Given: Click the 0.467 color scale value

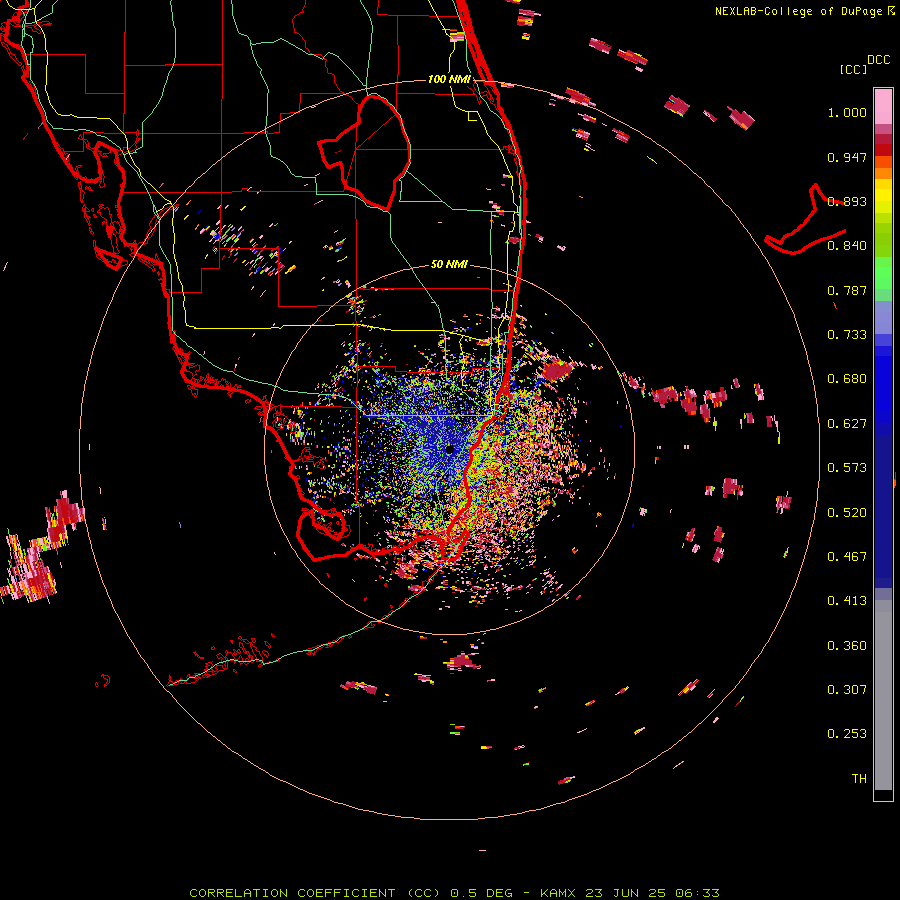Looking at the screenshot, I should 847,557.
